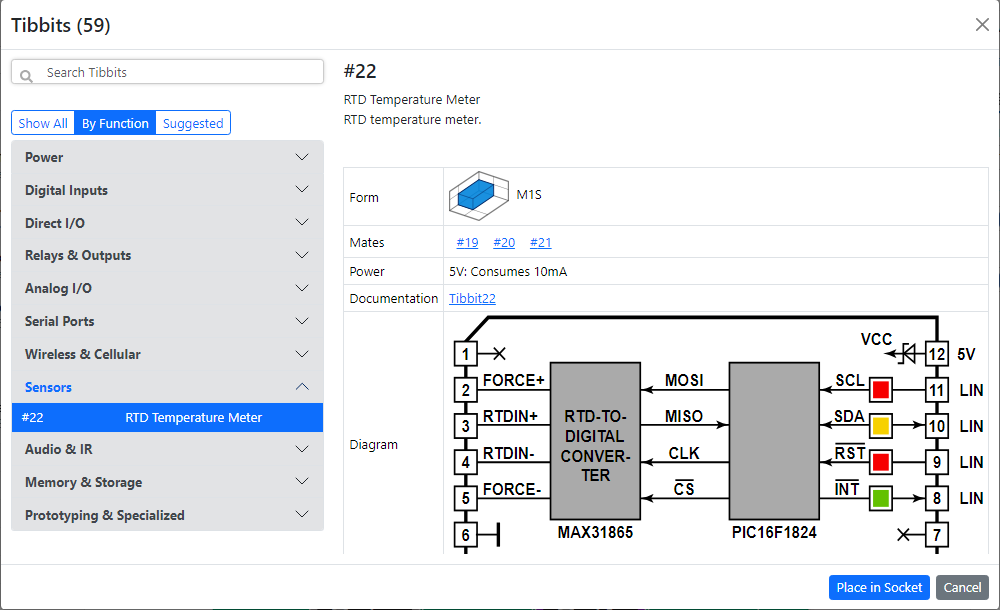This screenshot has width=1000, height=610.
Task: Click the green INT LED in the diagram
Action: click(x=881, y=498)
